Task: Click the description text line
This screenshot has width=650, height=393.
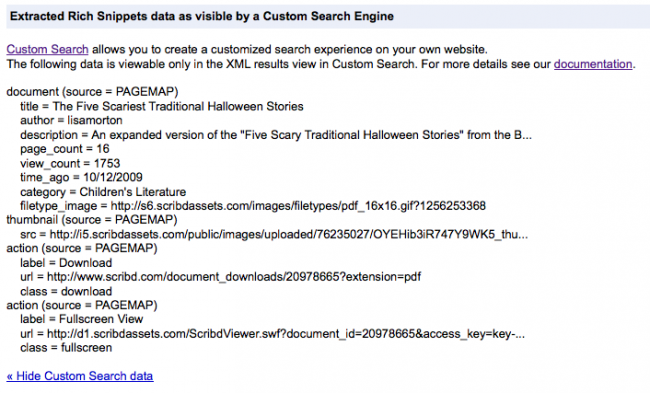Action: (x=276, y=135)
